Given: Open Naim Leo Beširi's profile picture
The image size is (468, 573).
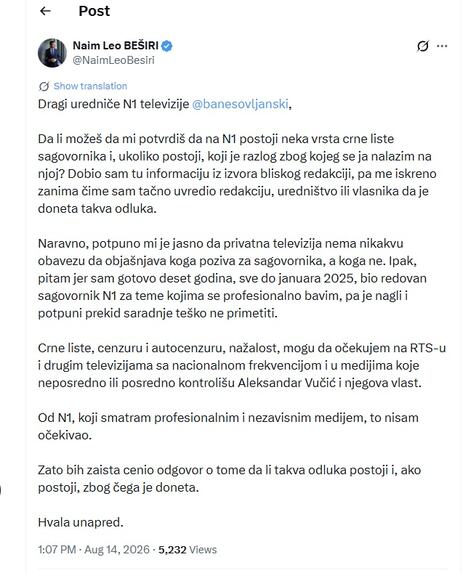Looking at the screenshot, I should pyautogui.click(x=52, y=53).
